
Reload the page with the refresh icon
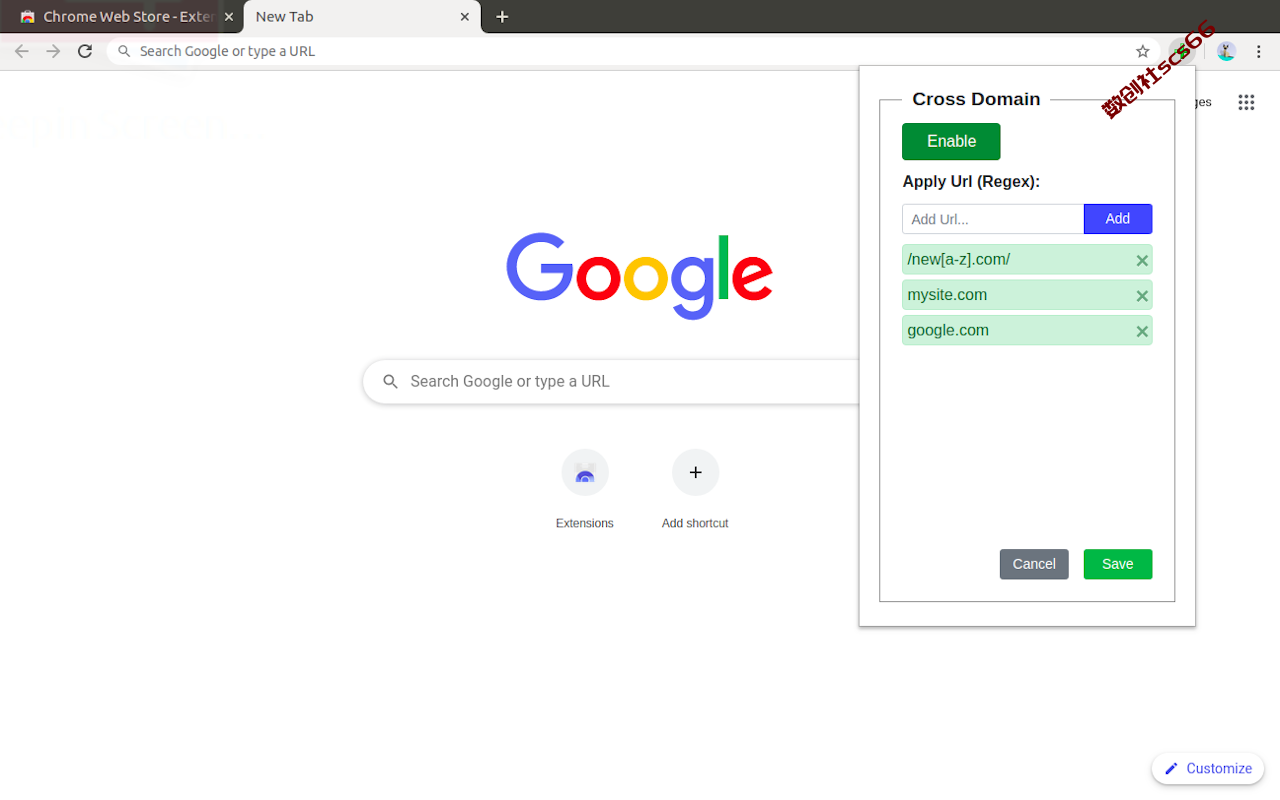85,51
